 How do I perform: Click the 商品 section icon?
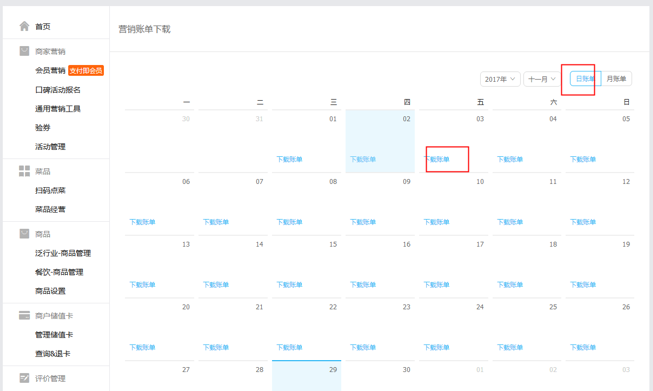(24, 234)
